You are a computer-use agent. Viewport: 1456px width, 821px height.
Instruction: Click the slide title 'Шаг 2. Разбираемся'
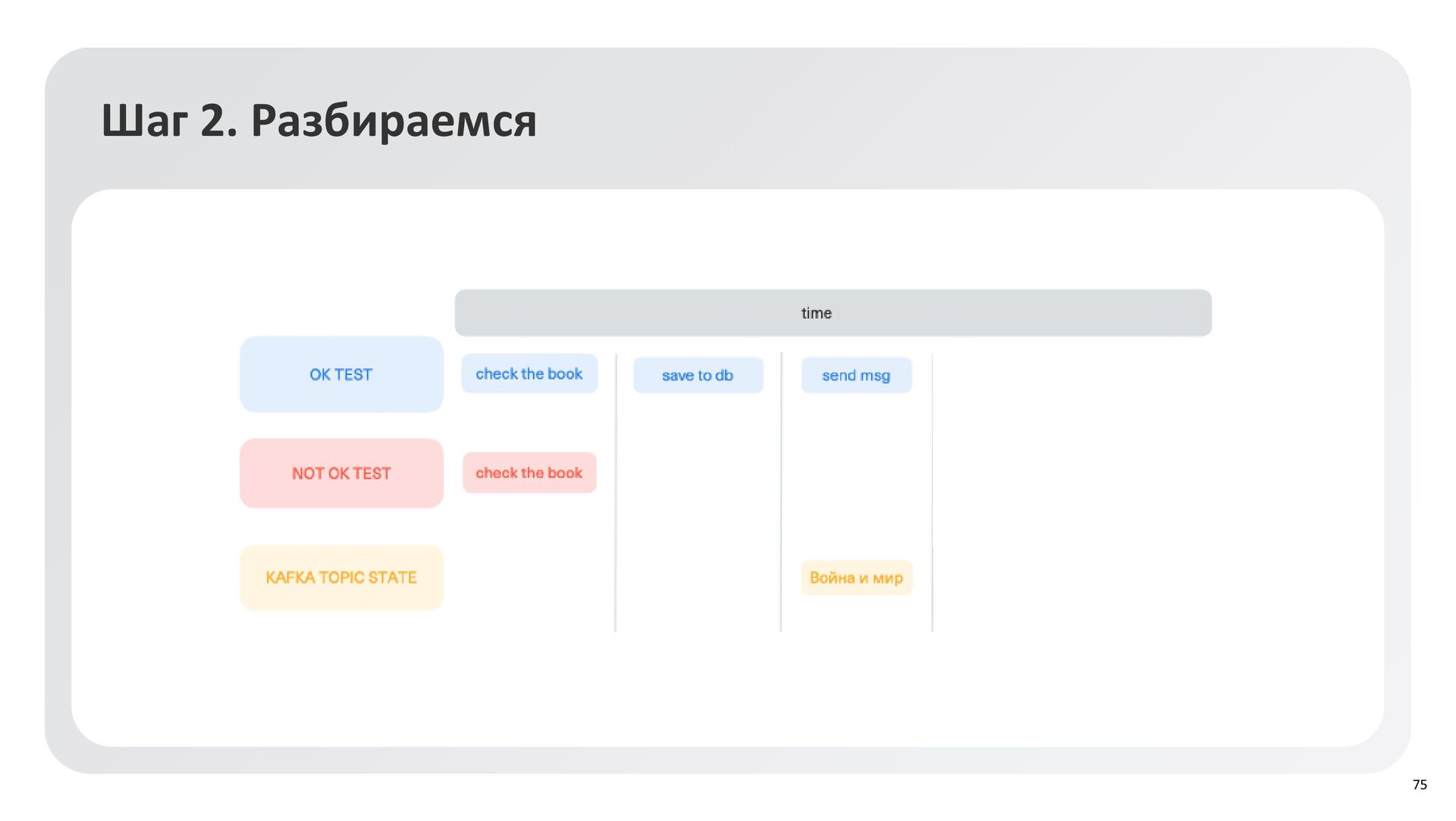[x=318, y=120]
